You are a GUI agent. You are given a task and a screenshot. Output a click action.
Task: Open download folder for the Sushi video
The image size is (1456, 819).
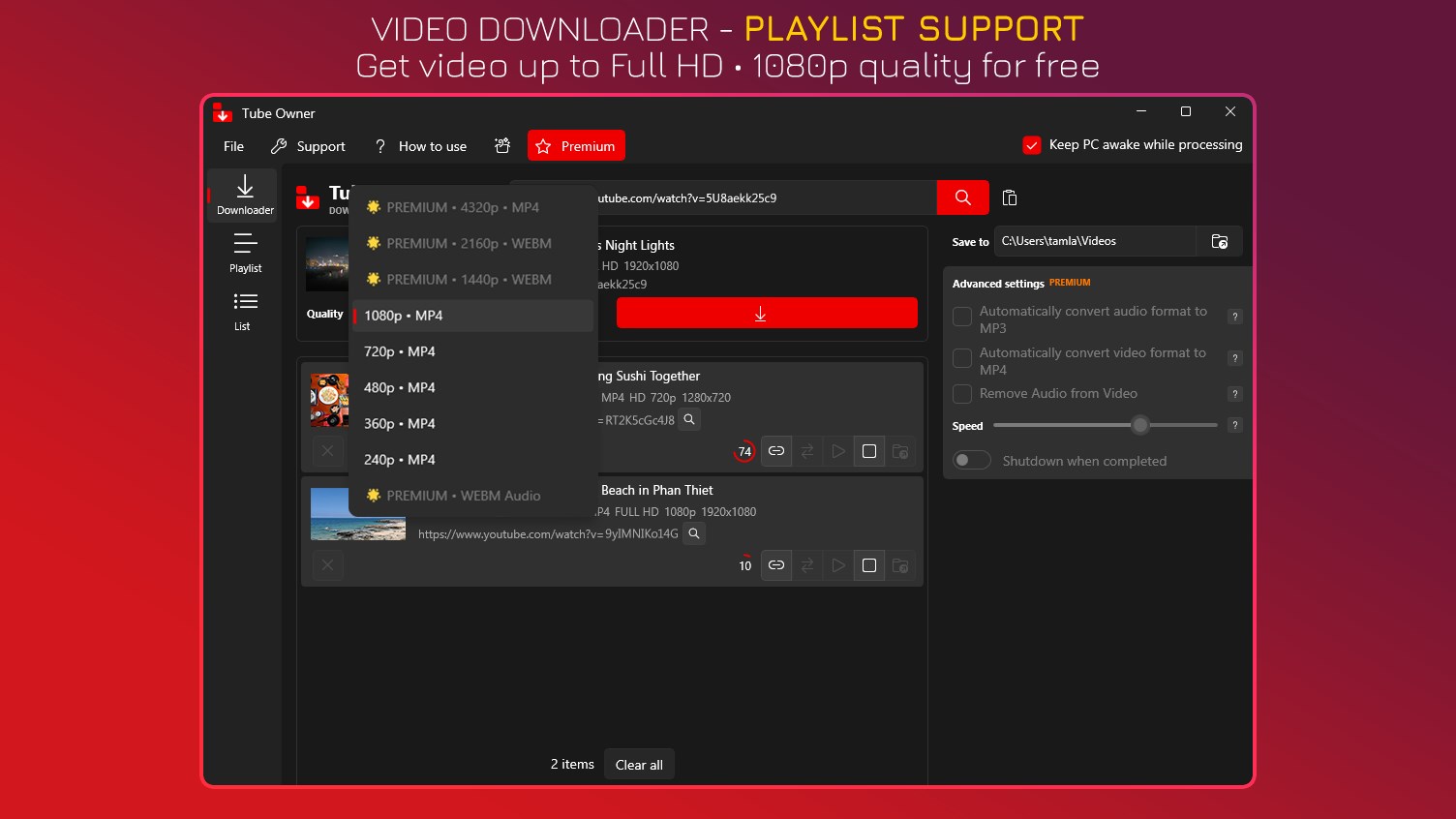(899, 451)
